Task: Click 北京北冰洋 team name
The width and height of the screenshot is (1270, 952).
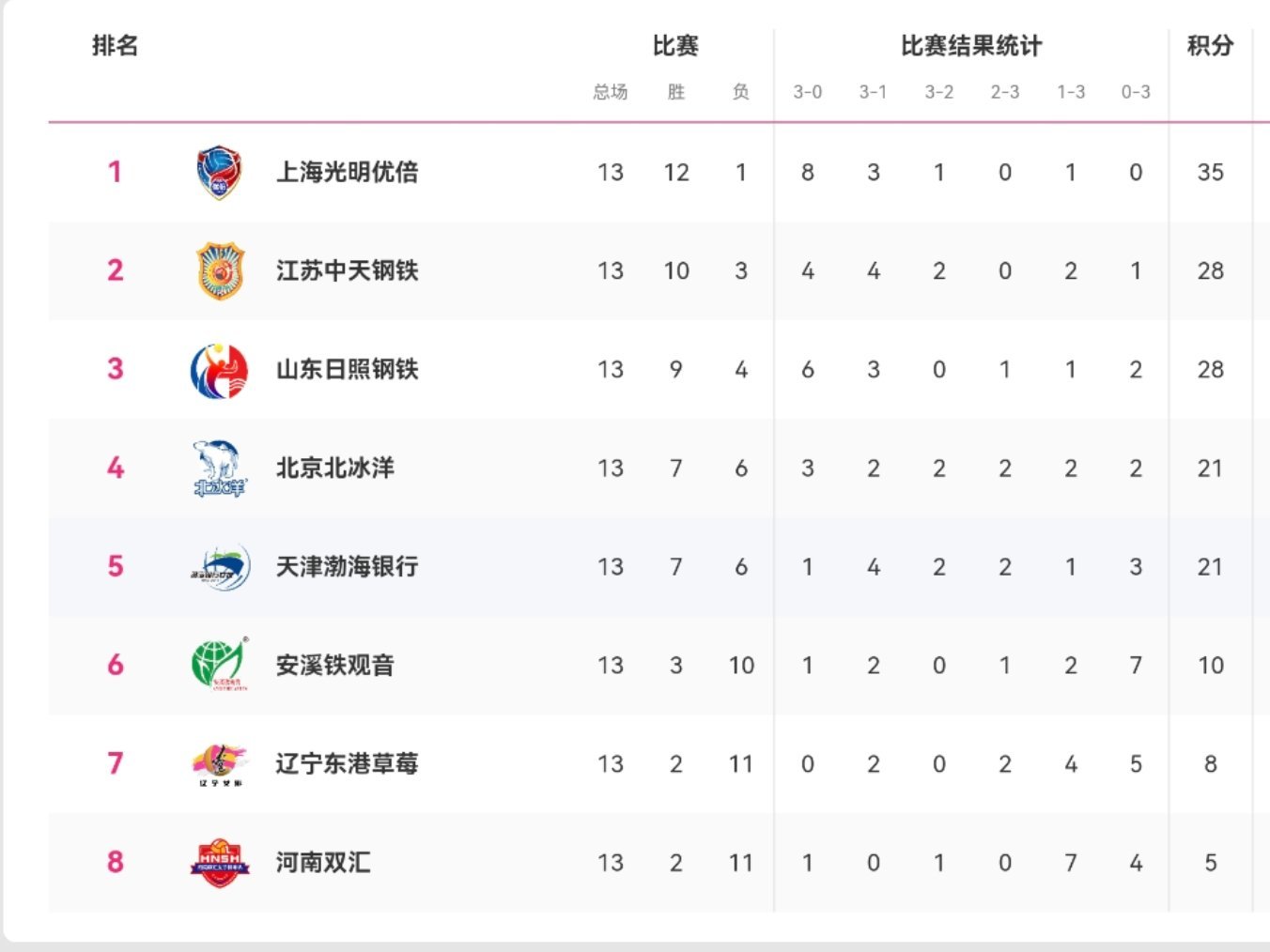Action: [335, 468]
